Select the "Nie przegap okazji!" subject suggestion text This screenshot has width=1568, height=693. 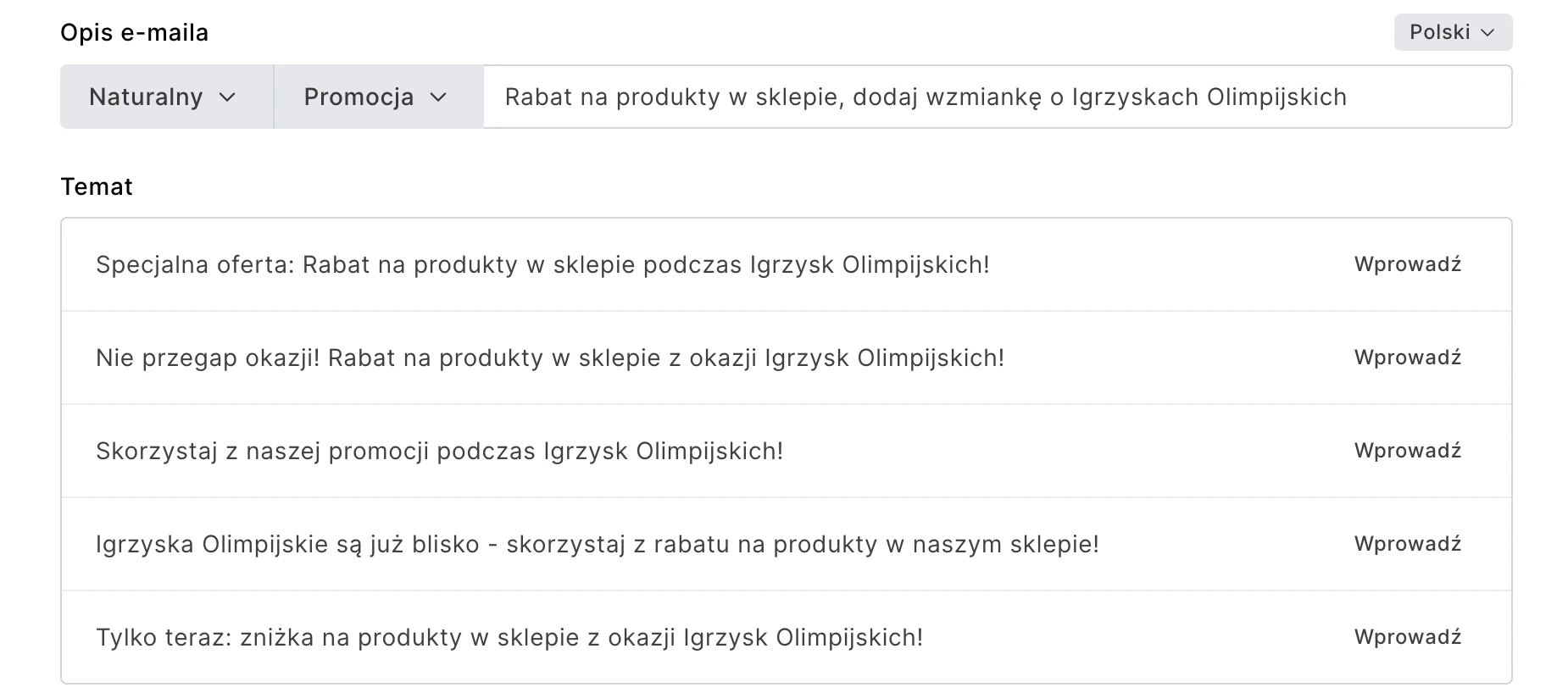tap(550, 358)
